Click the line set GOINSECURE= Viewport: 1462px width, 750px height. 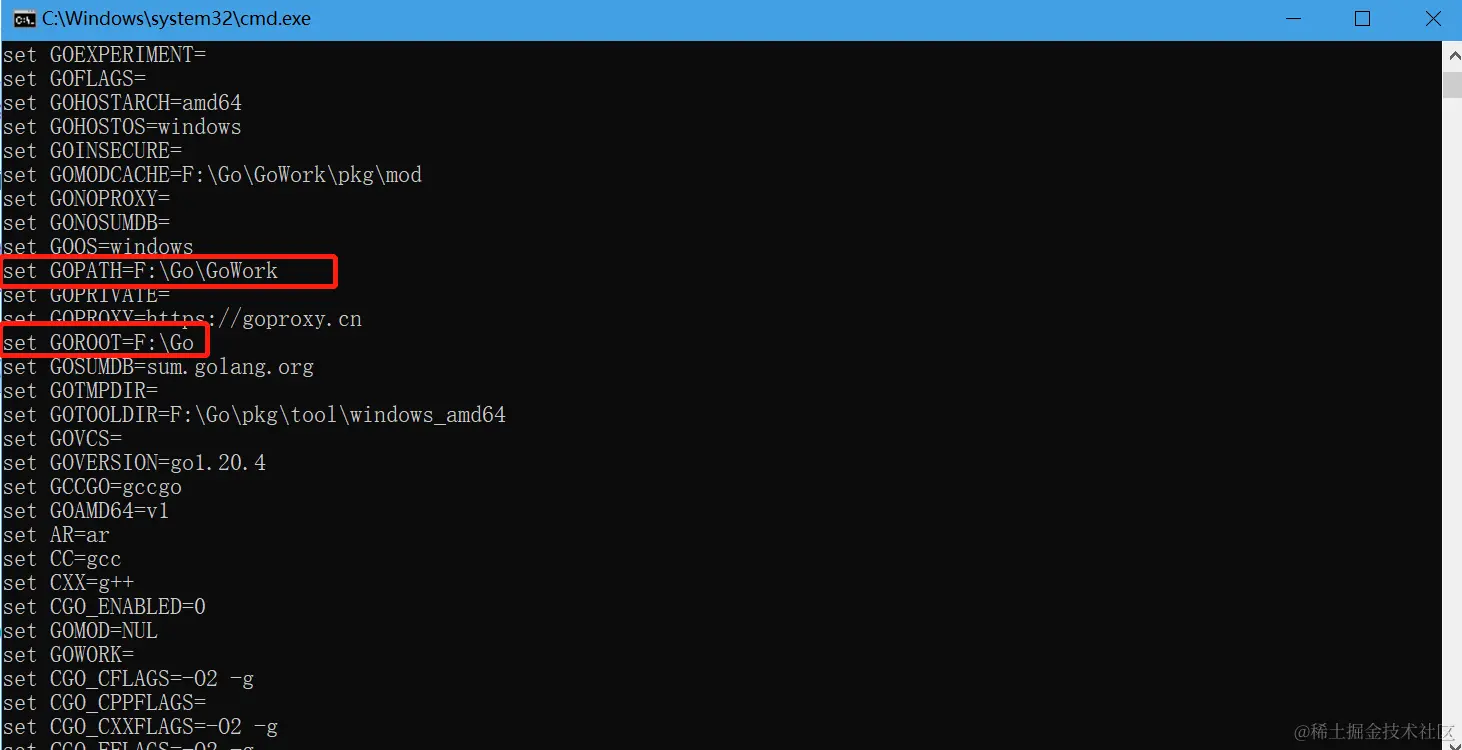(x=92, y=151)
